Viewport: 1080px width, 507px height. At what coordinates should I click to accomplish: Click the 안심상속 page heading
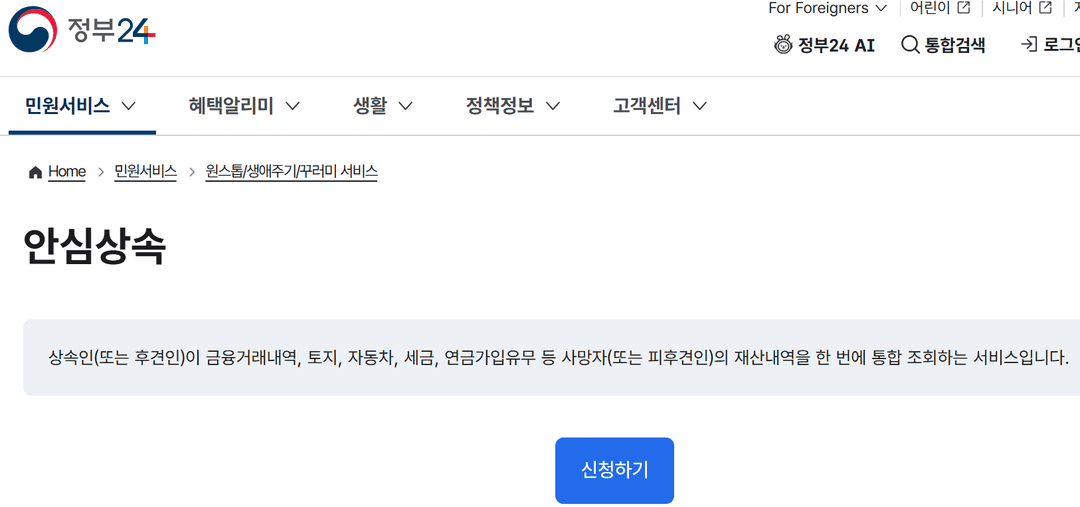(x=94, y=247)
